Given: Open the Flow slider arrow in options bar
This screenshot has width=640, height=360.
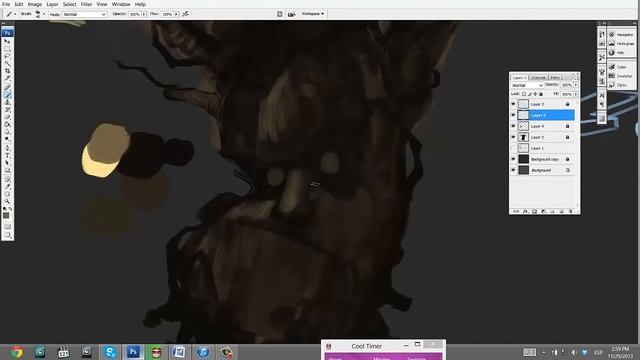Looking at the screenshot, I should [176, 14].
